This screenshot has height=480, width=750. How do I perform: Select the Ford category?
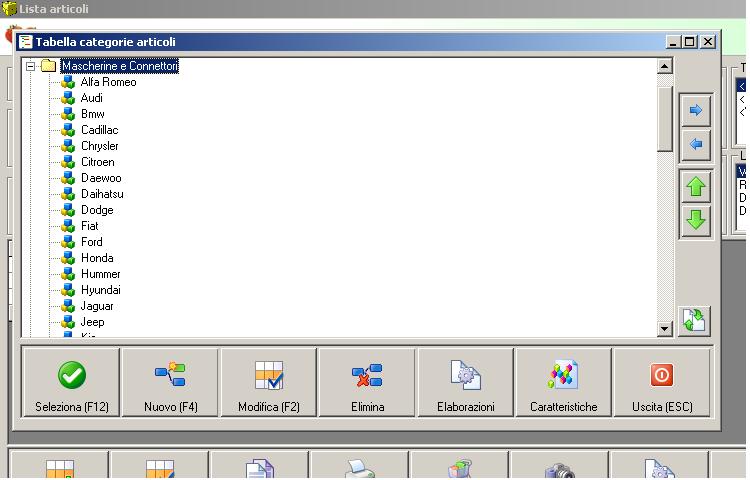[91, 242]
